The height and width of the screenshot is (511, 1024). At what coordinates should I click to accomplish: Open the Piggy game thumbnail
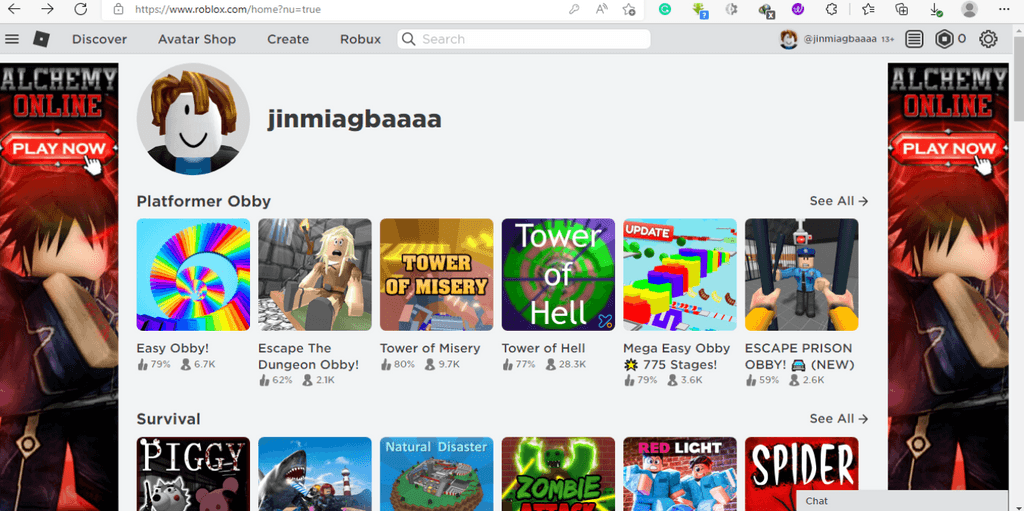pos(193,474)
